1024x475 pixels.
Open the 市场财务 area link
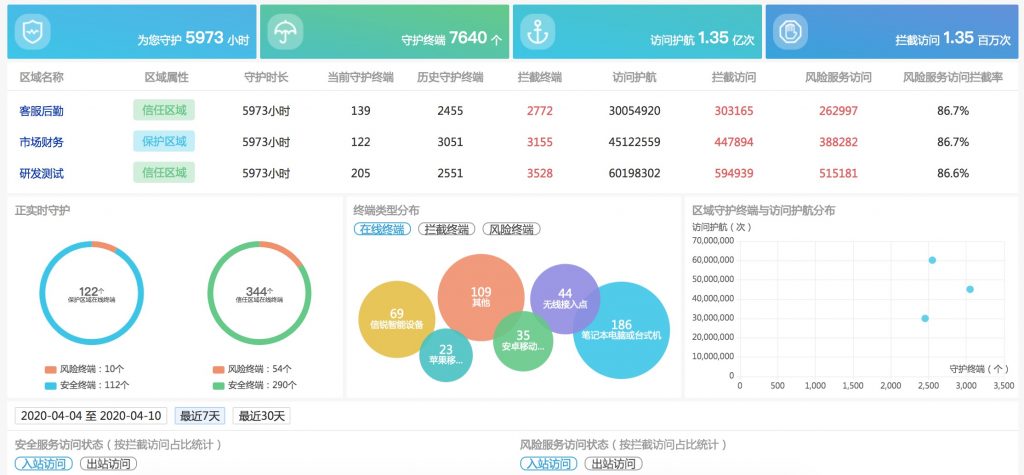(x=42, y=142)
